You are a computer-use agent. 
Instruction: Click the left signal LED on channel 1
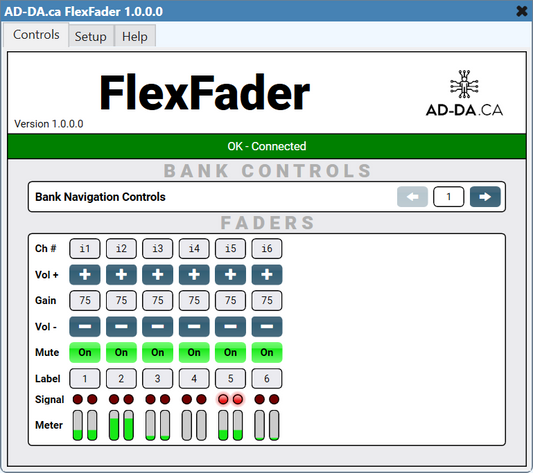(x=78, y=399)
